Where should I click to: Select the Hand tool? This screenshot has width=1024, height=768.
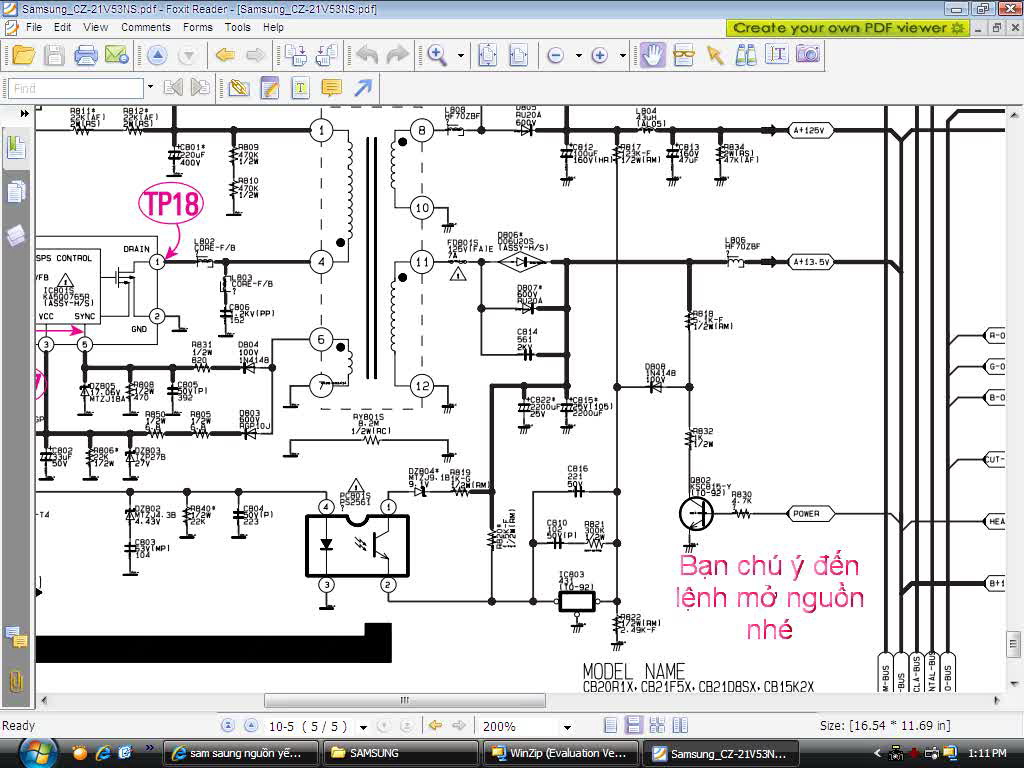pos(653,55)
